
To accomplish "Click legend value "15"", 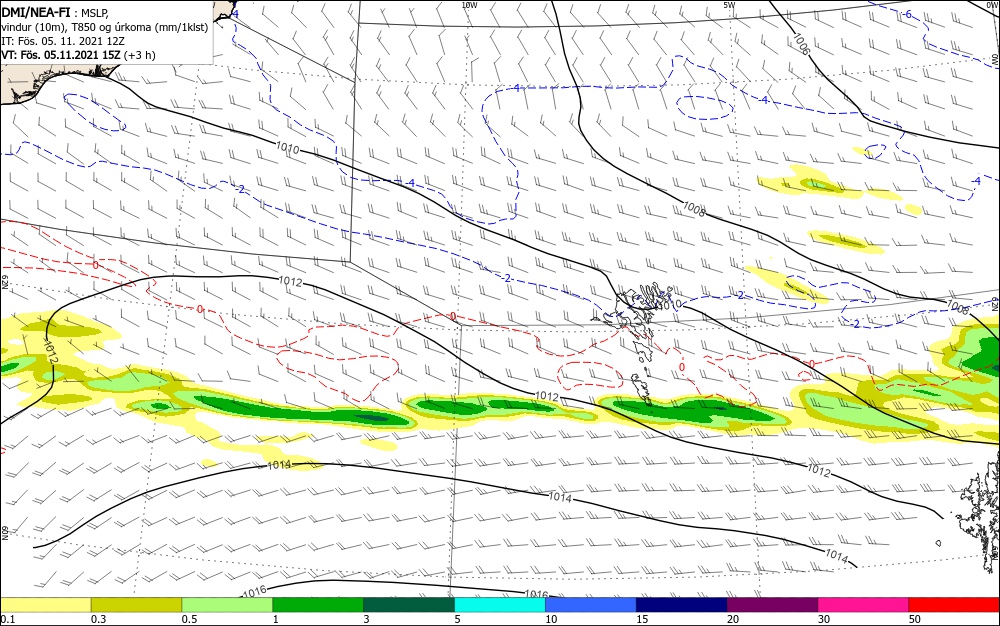I will (x=642, y=619).
